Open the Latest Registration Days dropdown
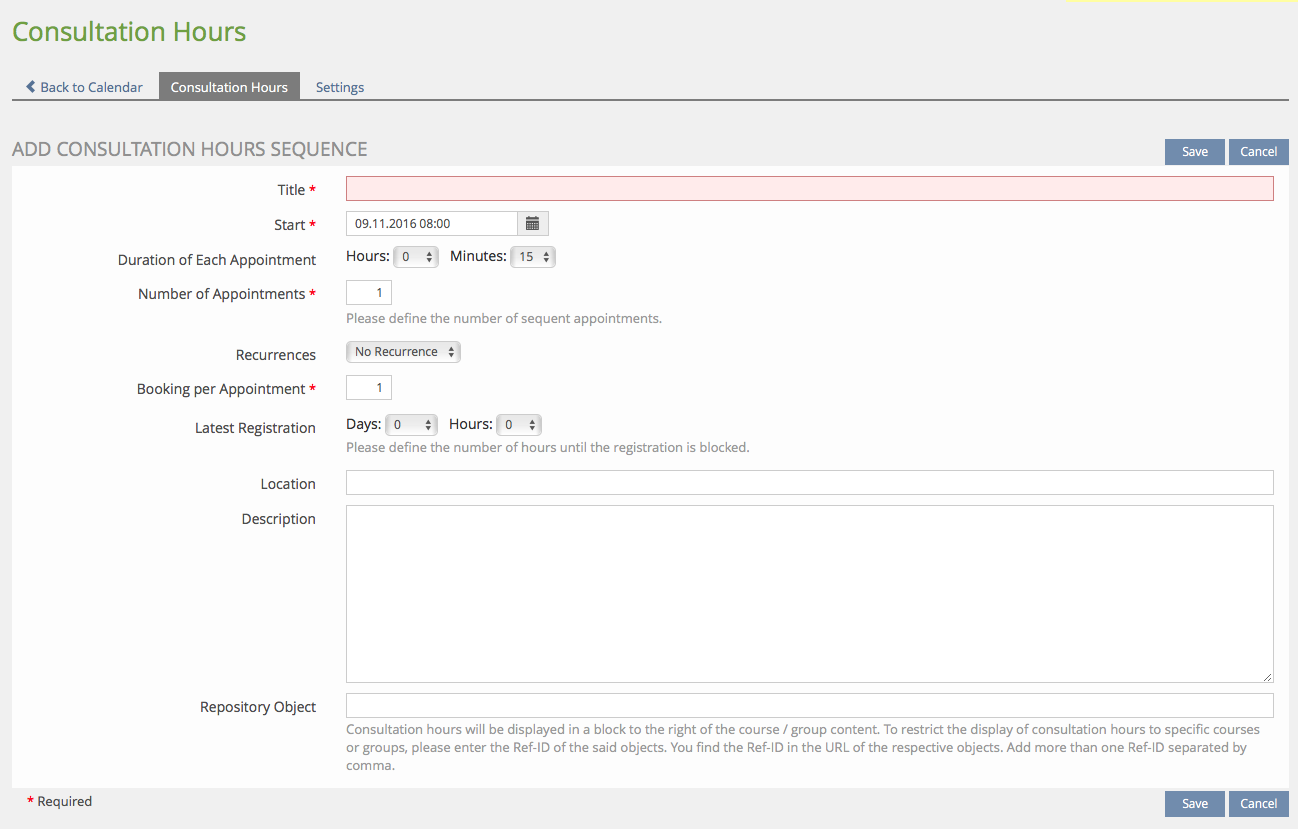This screenshot has width=1298, height=829. 411,425
